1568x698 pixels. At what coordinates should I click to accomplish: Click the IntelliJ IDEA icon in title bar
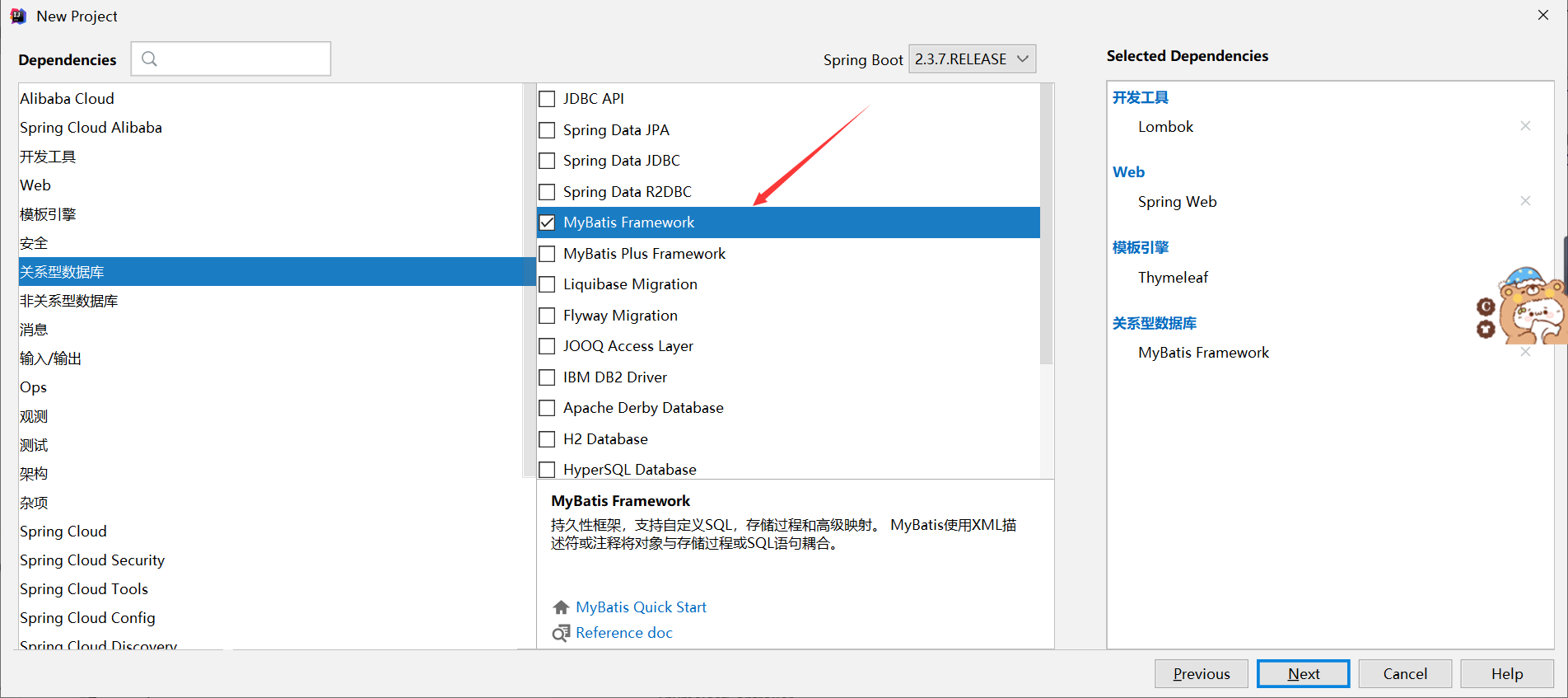(18, 16)
